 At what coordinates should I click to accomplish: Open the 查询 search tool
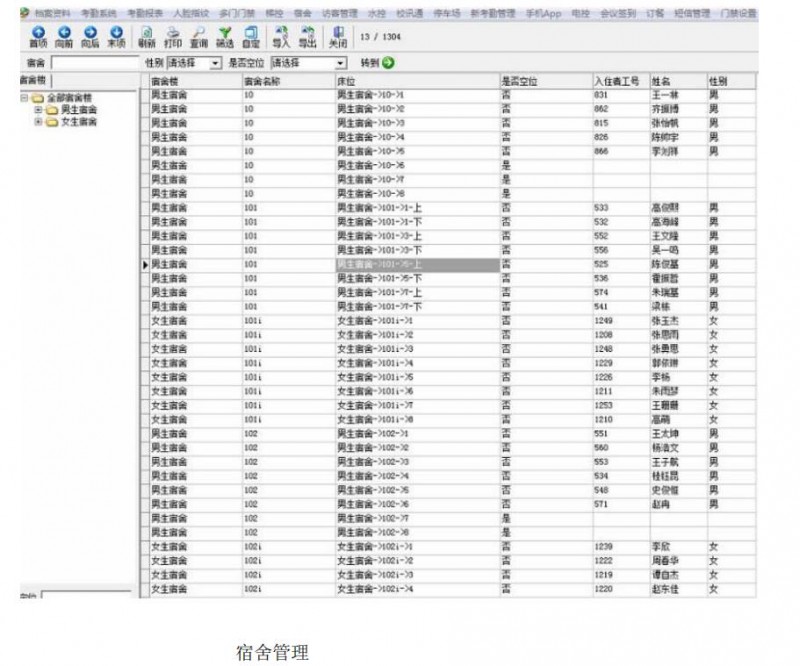coord(198,37)
